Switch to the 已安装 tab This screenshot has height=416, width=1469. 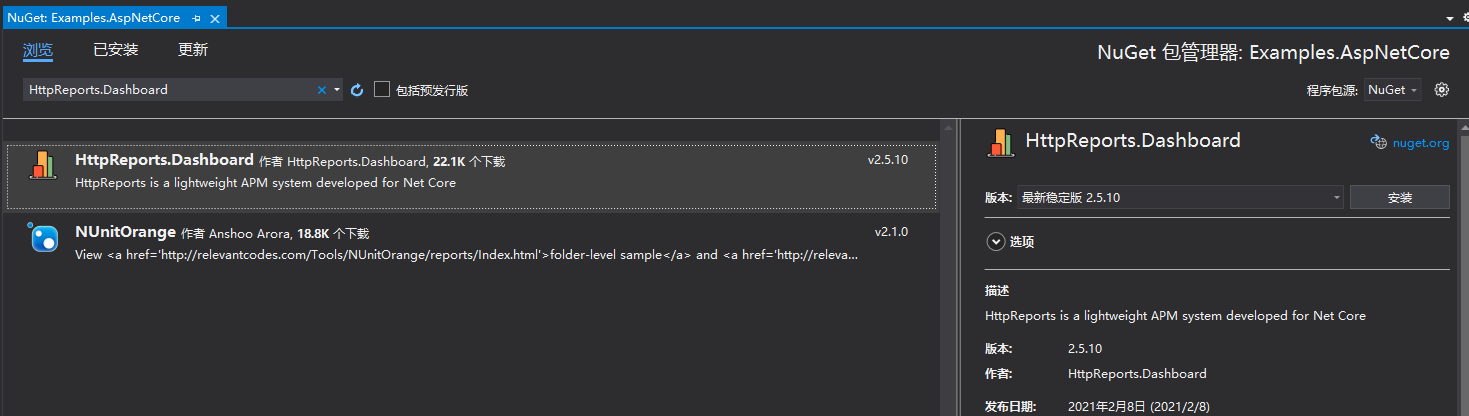click(x=115, y=50)
